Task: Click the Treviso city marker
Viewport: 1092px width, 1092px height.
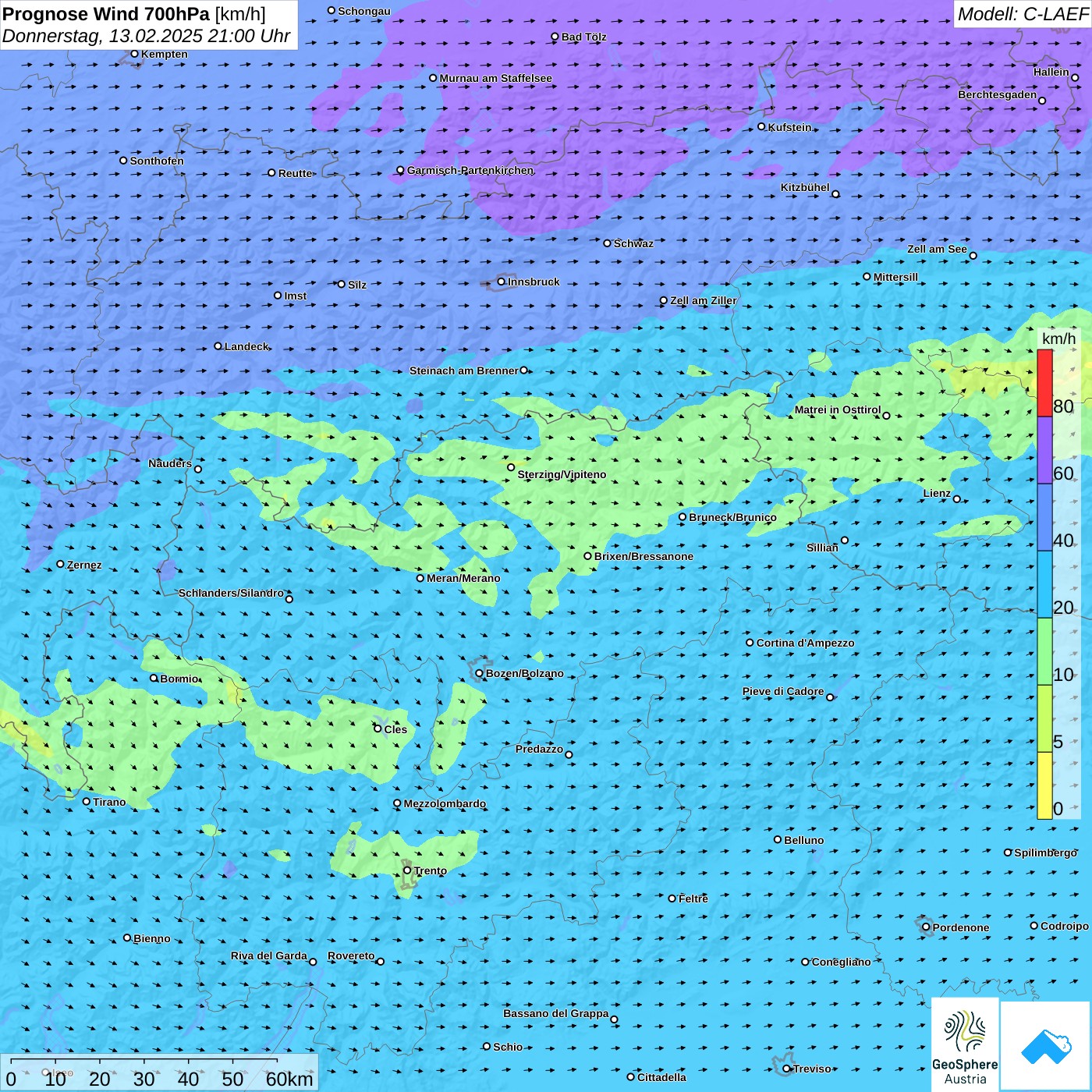Action: point(787,1069)
